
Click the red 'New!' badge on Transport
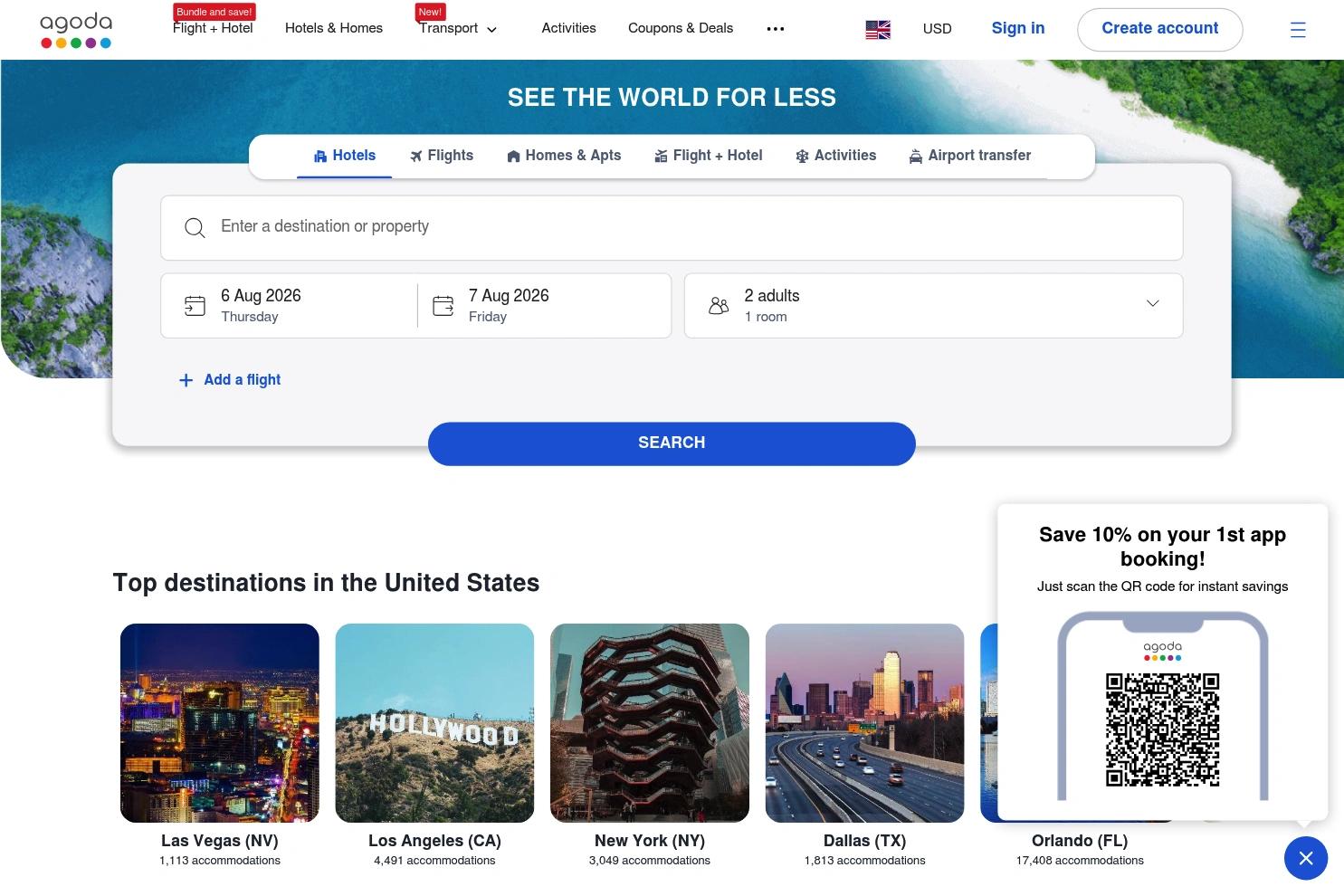point(430,12)
